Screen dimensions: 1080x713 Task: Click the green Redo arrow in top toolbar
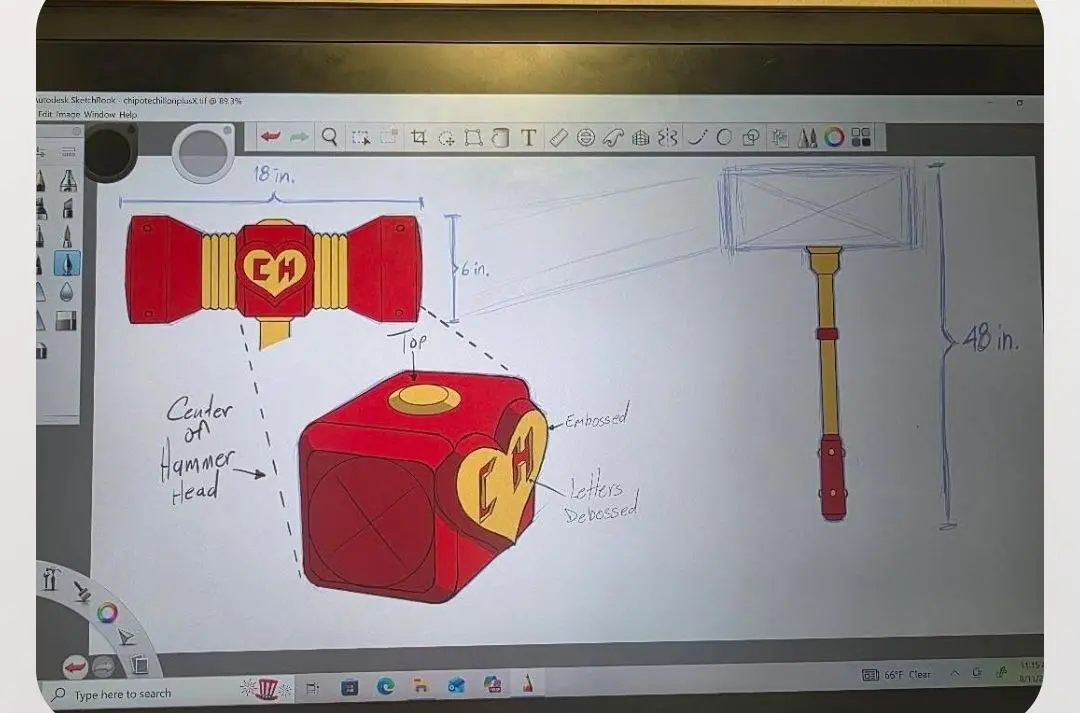[299, 137]
